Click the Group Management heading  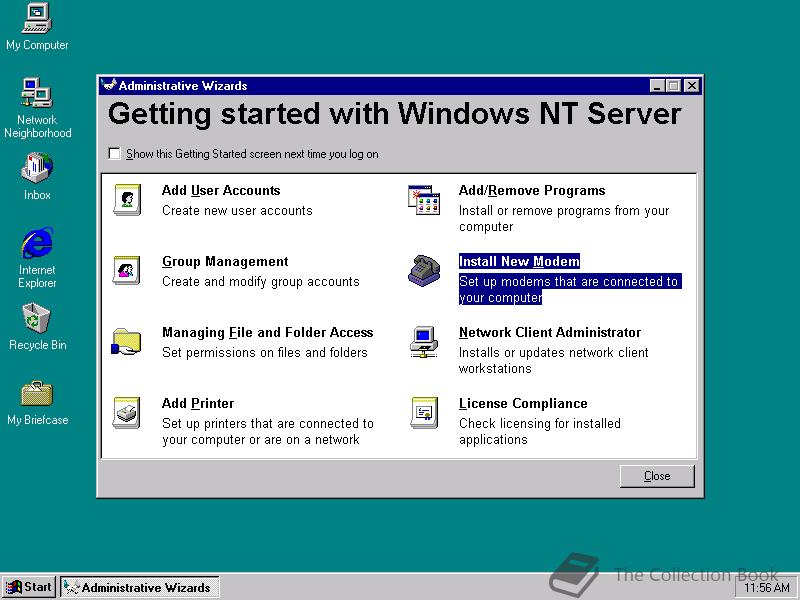[x=225, y=261]
